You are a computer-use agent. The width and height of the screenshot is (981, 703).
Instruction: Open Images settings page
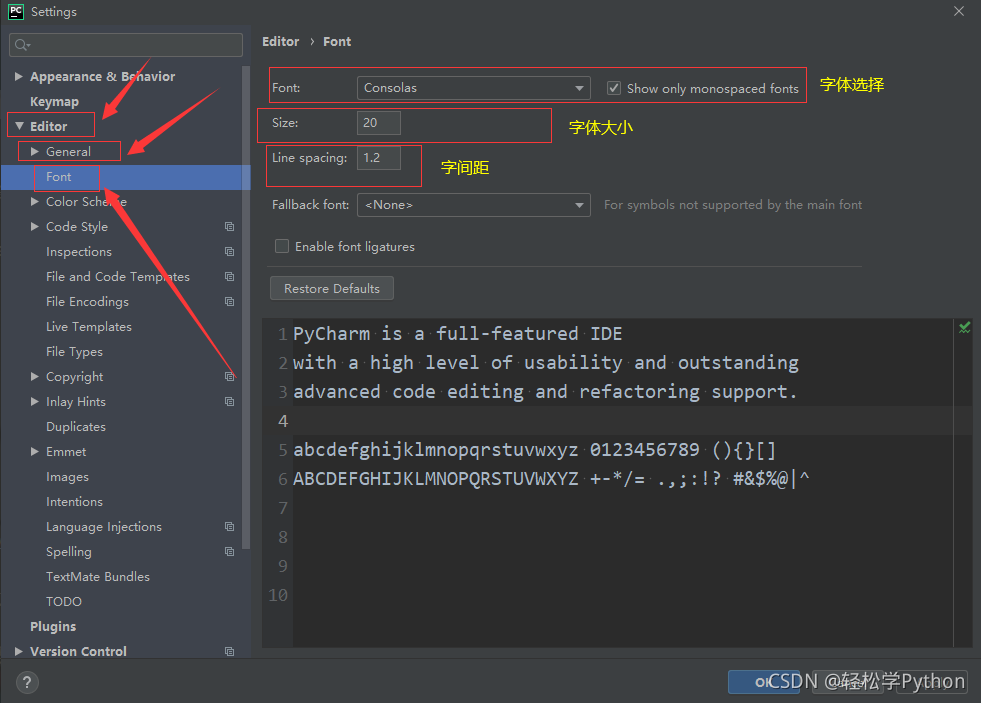pos(67,477)
